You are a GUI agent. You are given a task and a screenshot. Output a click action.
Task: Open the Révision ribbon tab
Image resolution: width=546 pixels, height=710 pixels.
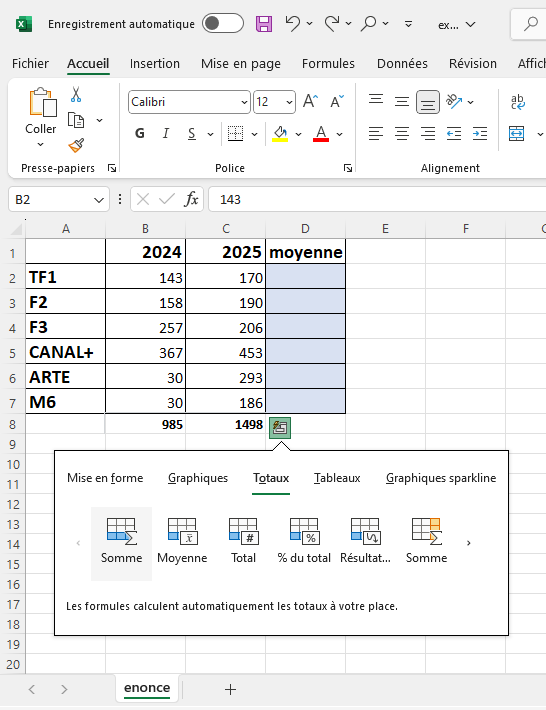click(473, 63)
